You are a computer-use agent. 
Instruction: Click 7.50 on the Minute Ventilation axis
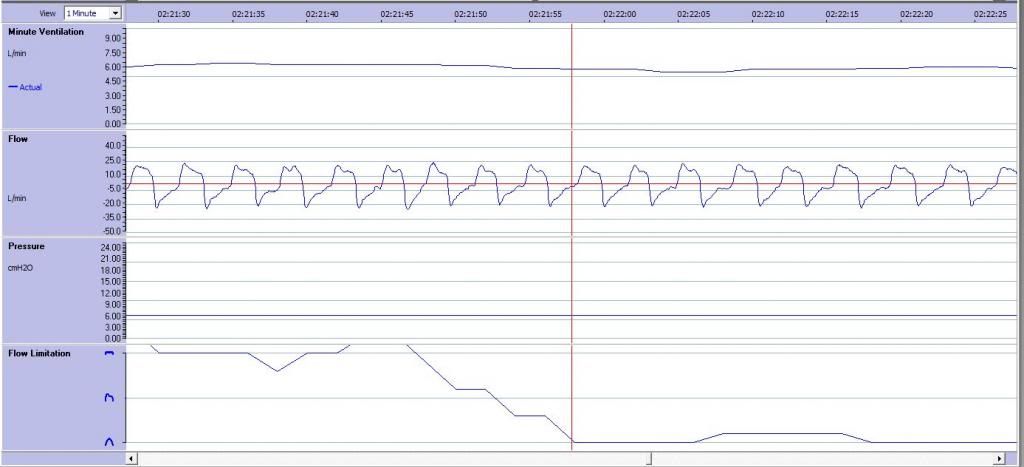point(112,52)
